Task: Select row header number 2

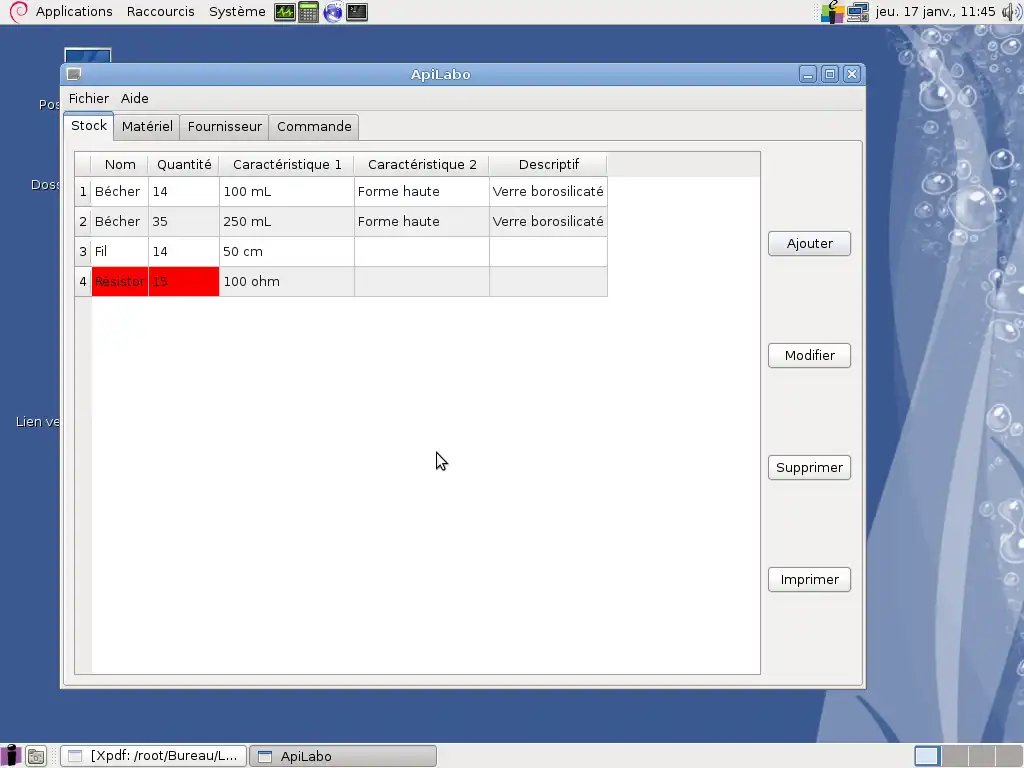Action: (83, 222)
